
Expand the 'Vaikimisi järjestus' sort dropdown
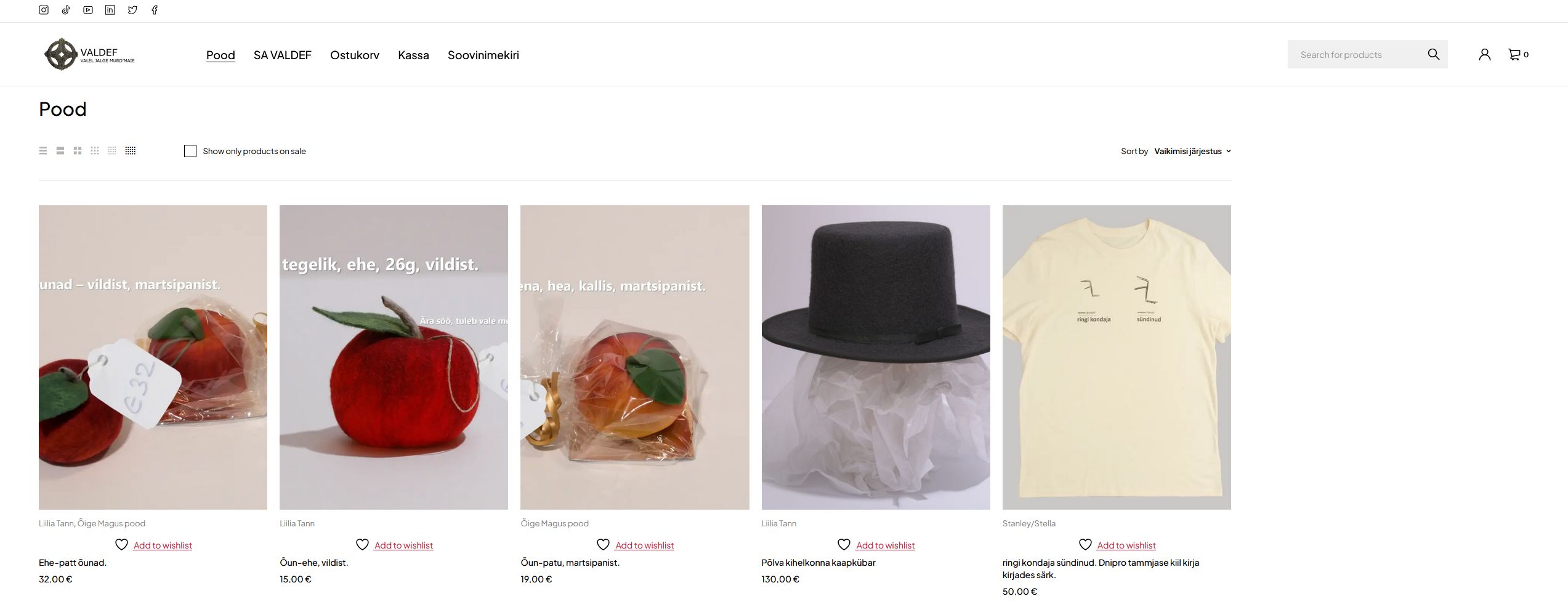tap(1192, 151)
